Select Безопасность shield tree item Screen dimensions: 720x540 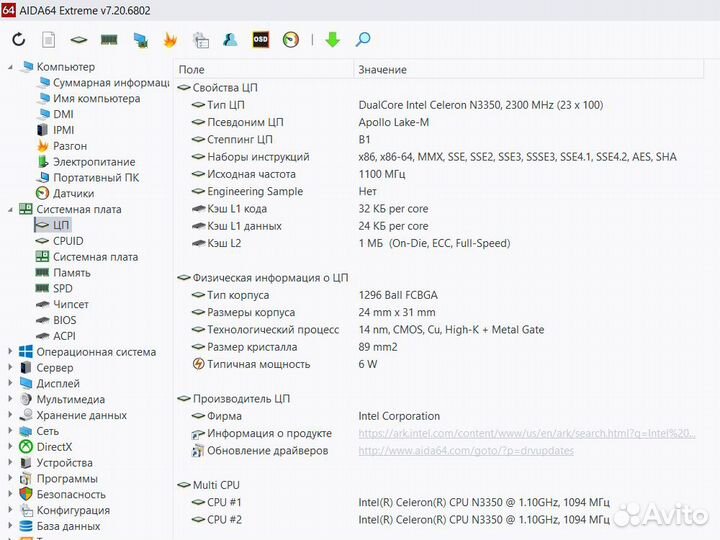(62, 495)
